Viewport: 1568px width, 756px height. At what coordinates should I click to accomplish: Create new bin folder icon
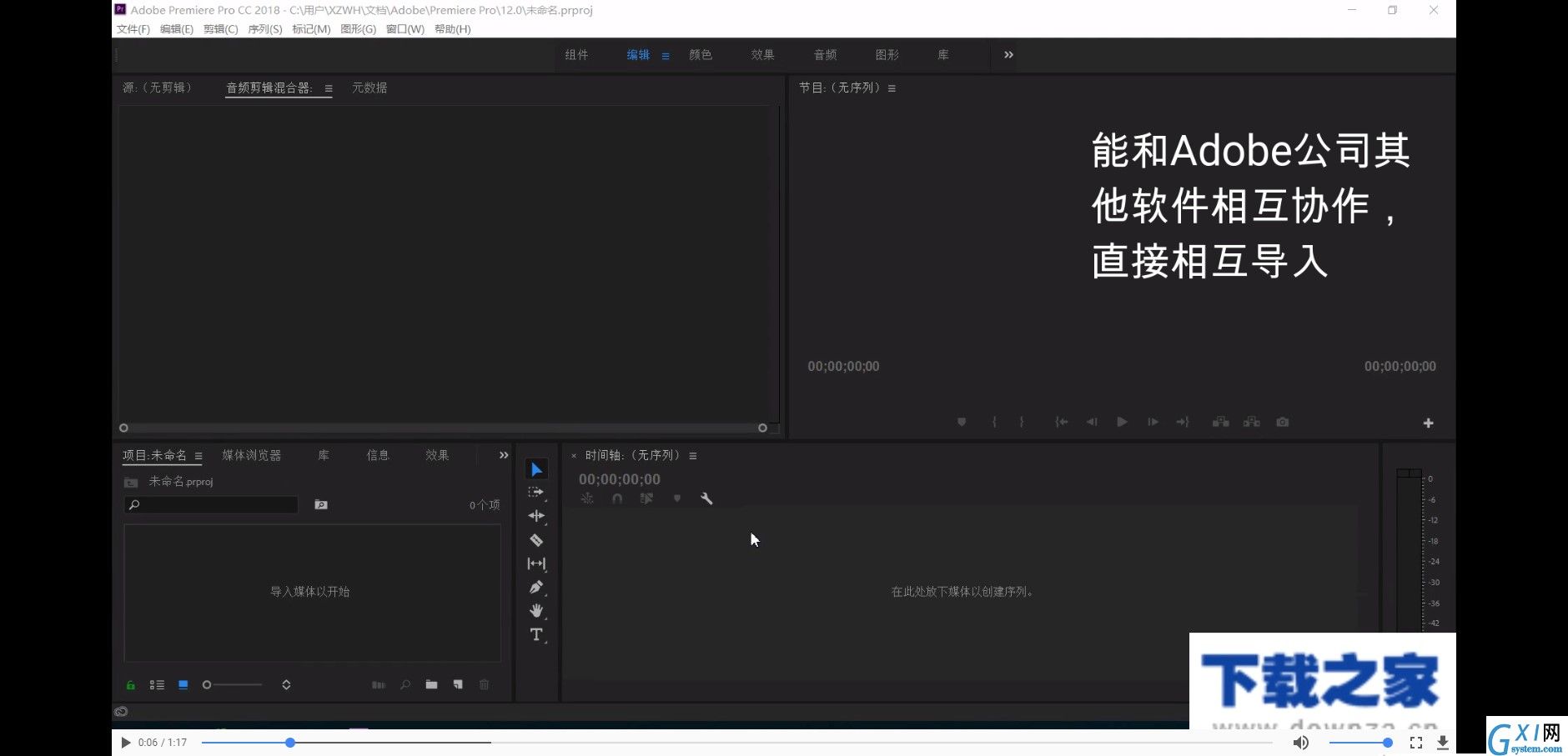click(431, 685)
